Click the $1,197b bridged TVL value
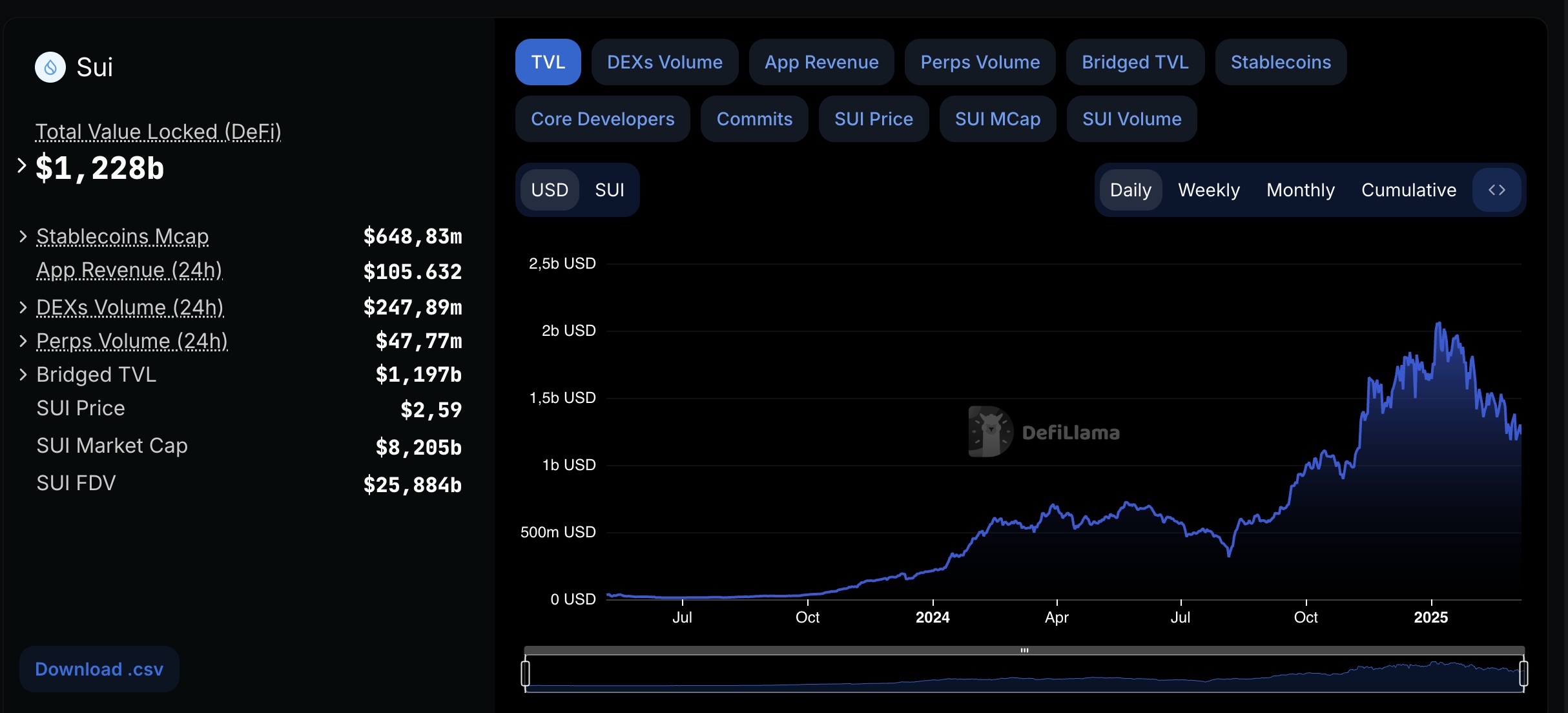The image size is (1568, 713). click(x=419, y=375)
